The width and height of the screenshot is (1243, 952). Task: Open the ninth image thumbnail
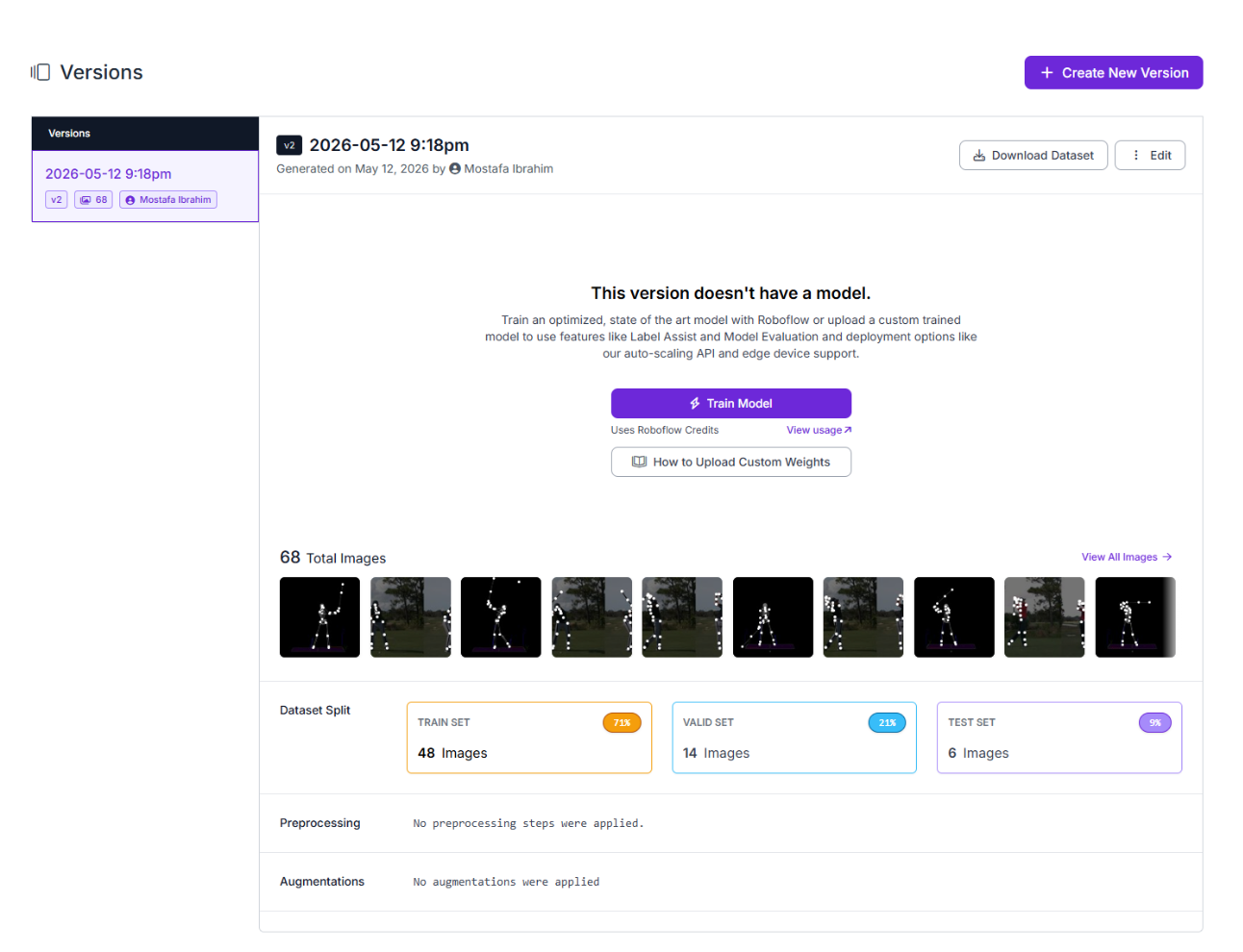pos(1045,617)
